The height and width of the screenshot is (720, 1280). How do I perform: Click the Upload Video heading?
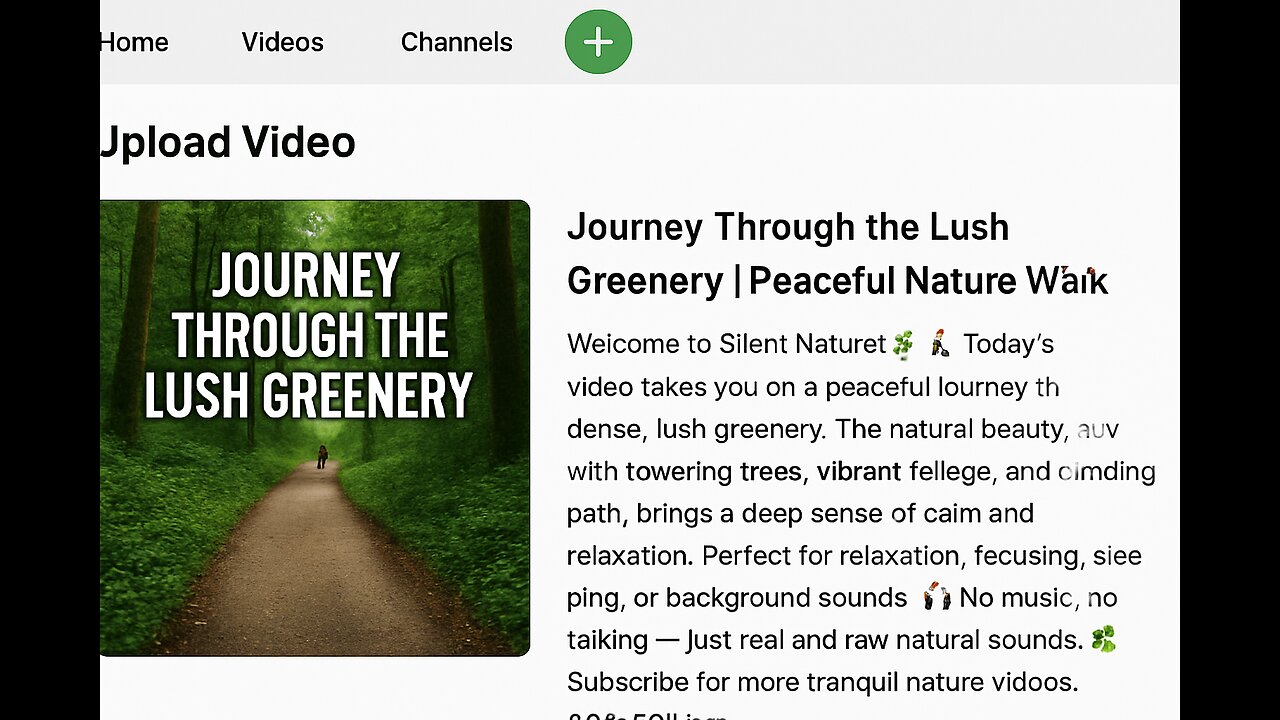point(228,142)
